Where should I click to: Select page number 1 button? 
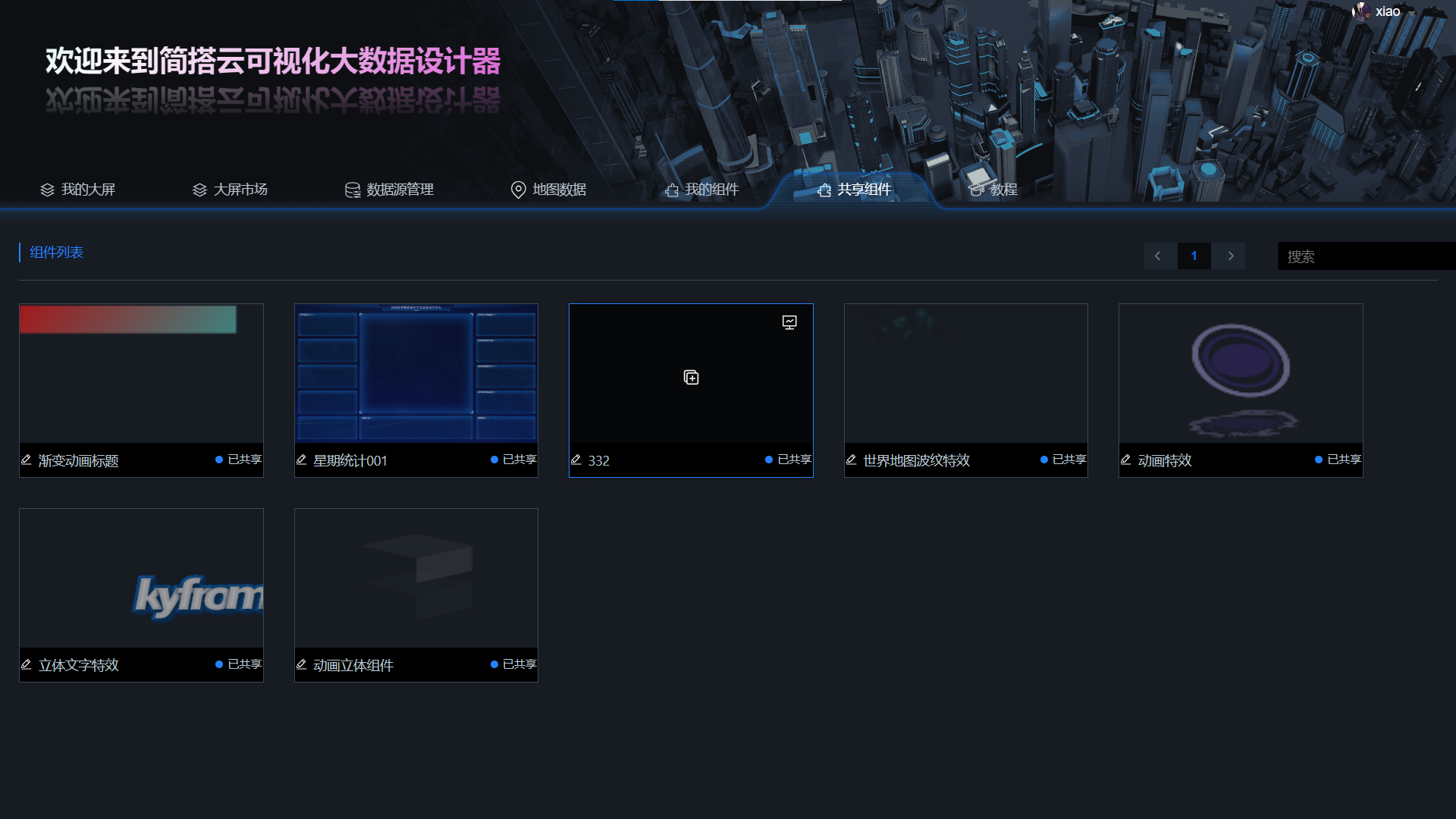pyautogui.click(x=1194, y=256)
